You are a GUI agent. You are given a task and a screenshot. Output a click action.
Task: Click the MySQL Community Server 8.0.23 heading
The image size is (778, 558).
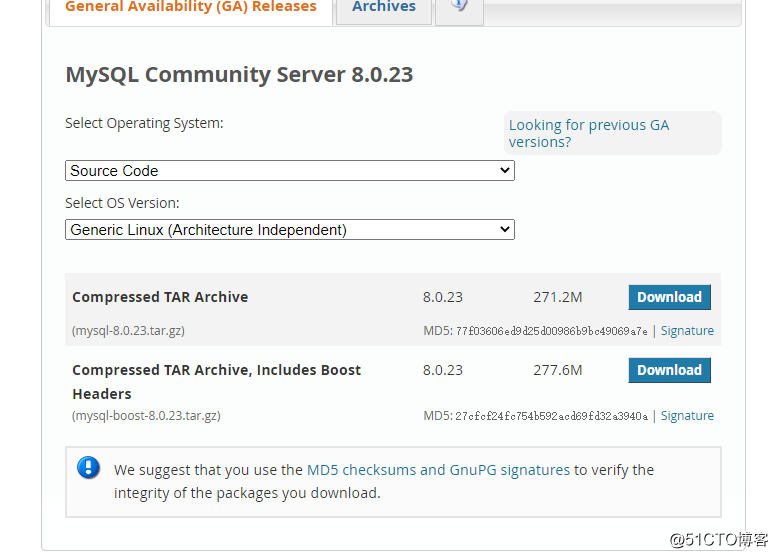239,75
